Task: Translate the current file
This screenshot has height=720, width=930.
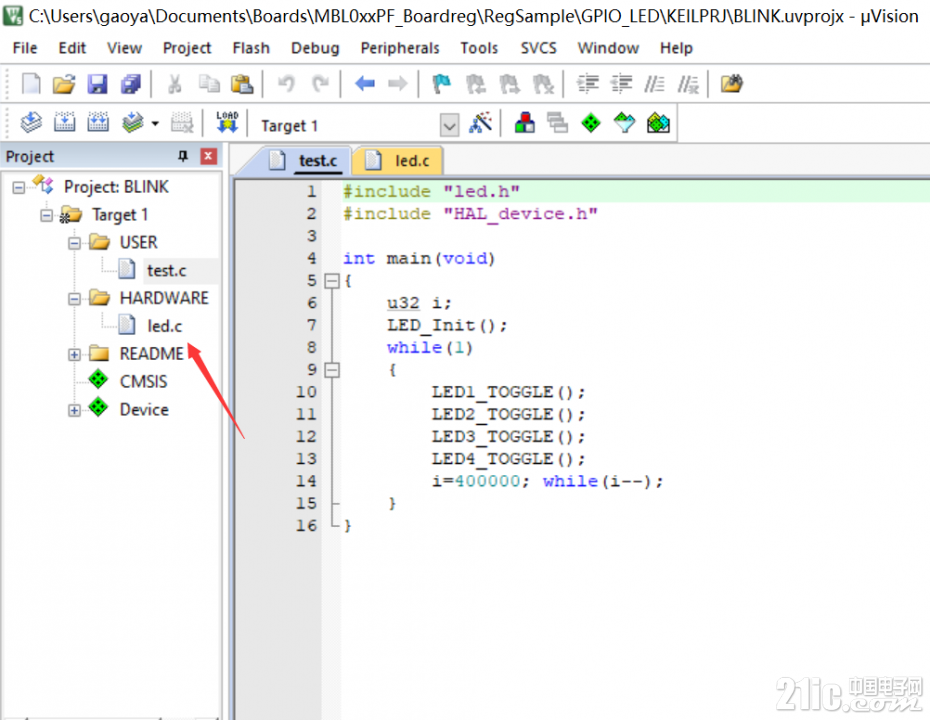Action: point(31,123)
